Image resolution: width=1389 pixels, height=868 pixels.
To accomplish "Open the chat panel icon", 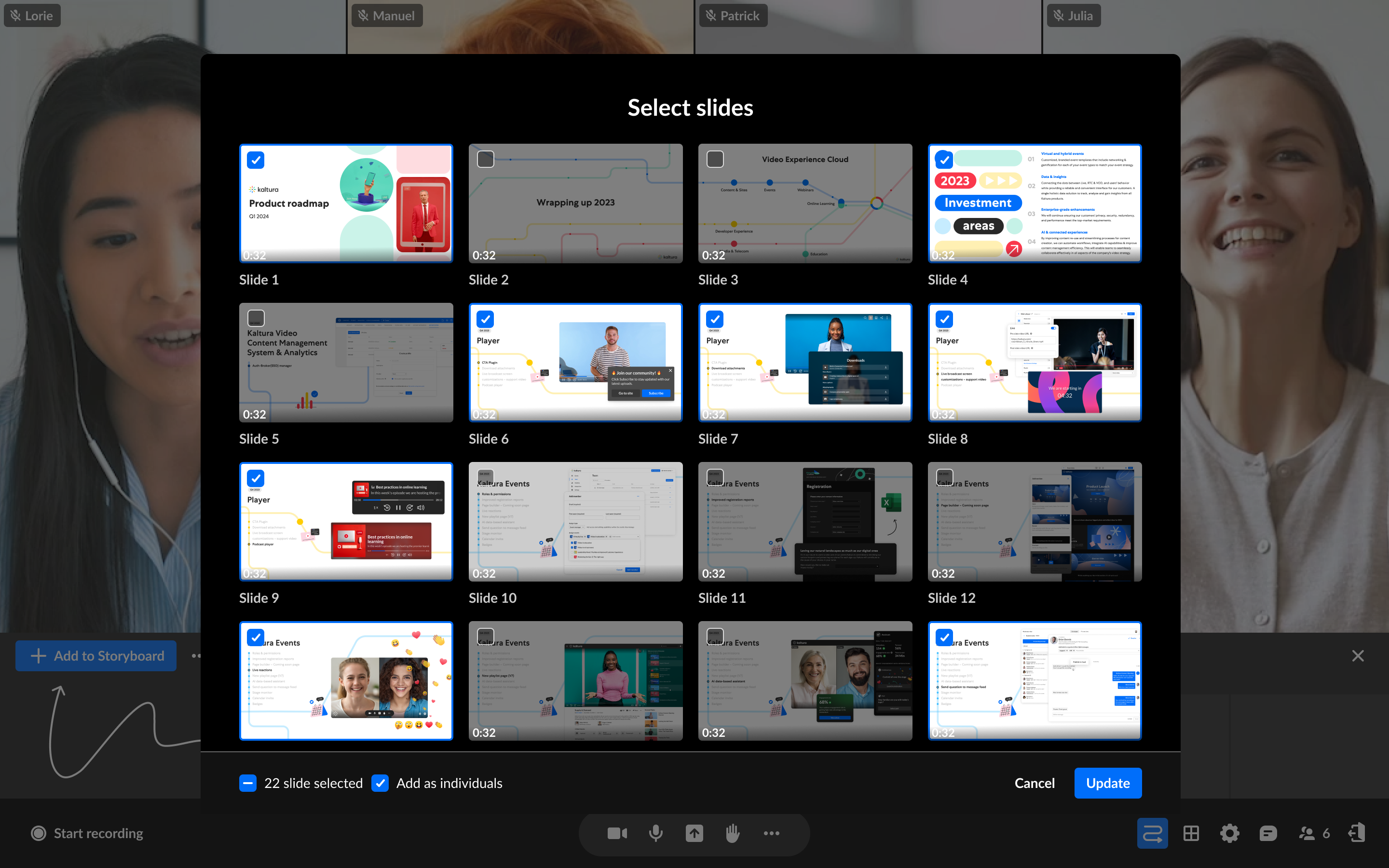I will click(1268, 833).
